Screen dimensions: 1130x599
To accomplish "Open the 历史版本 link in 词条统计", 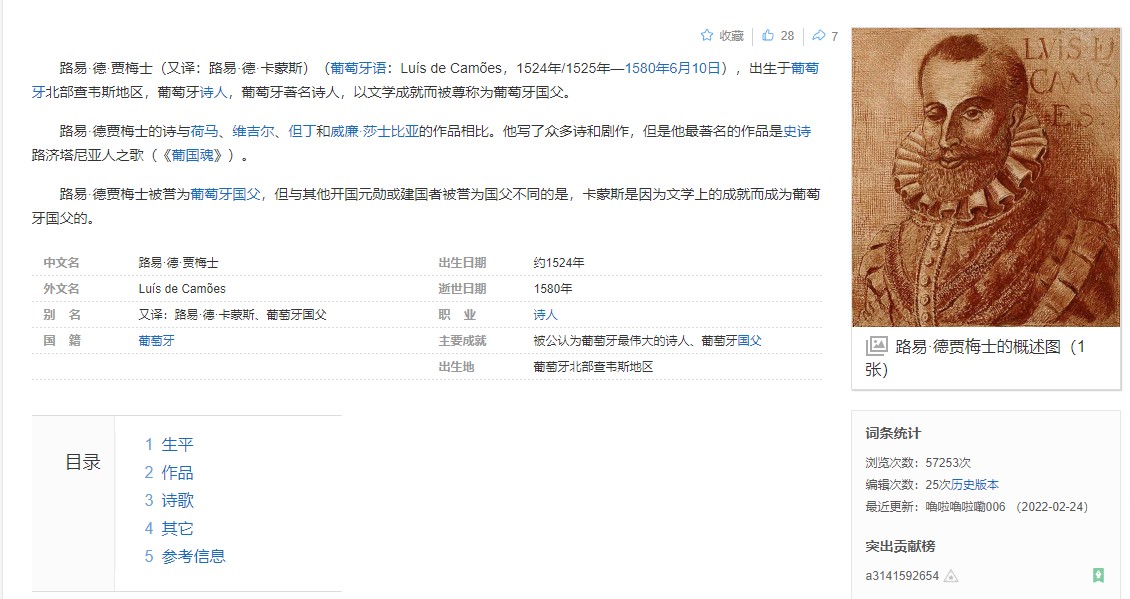I will click(x=974, y=484).
